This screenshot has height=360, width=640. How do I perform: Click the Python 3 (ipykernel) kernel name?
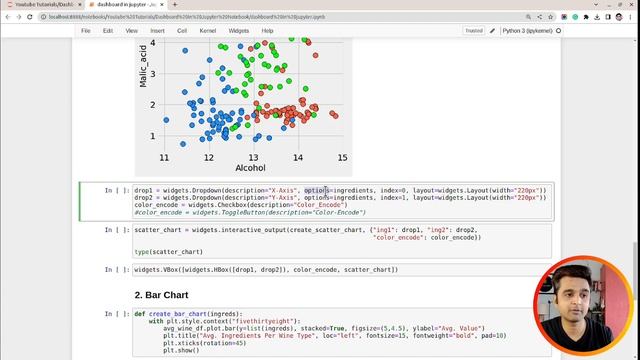click(x=527, y=31)
